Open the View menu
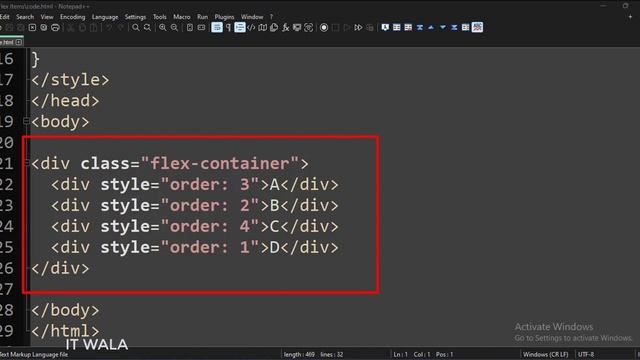The image size is (640, 360). 47,17
